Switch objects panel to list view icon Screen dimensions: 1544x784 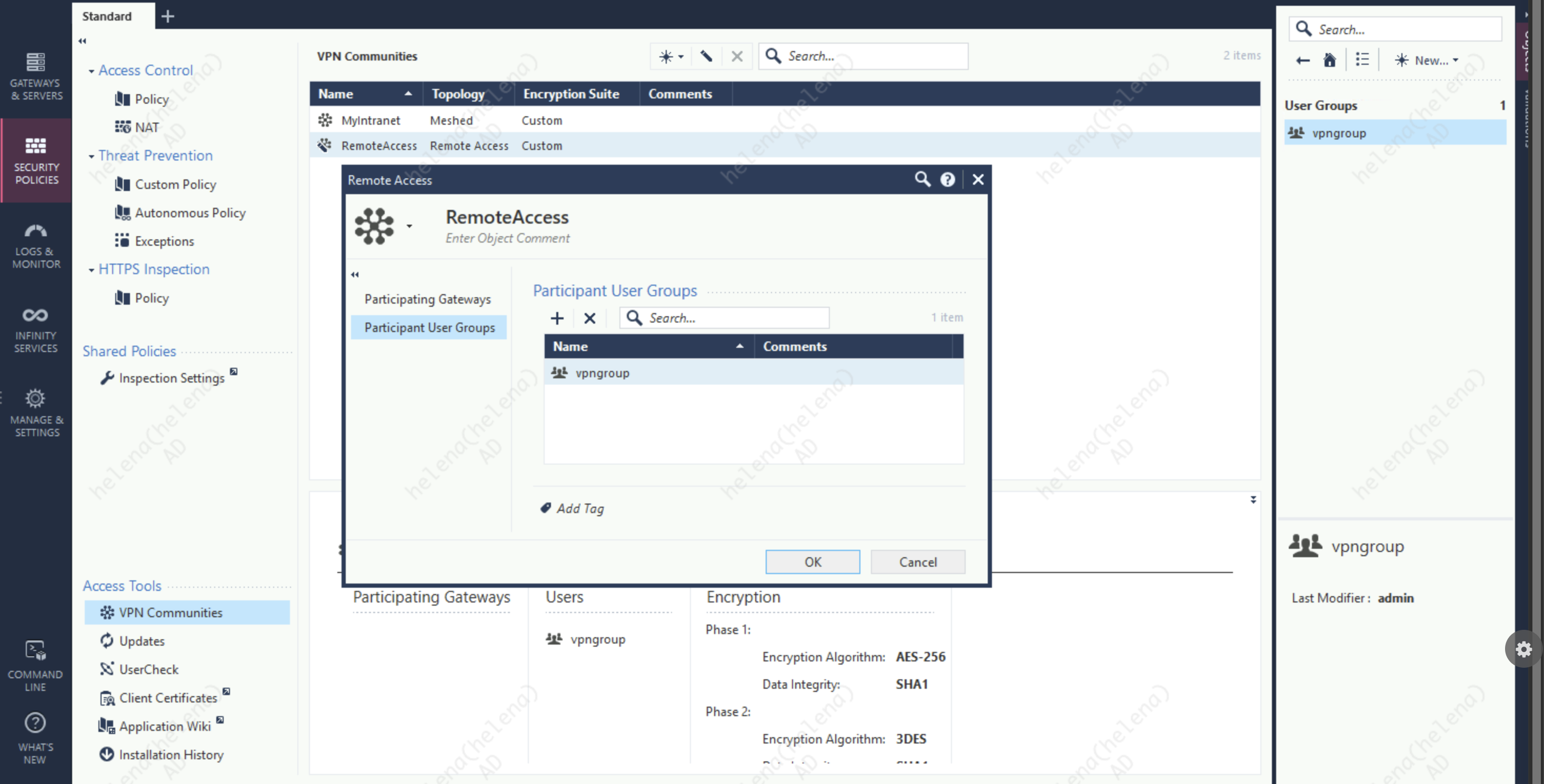(1362, 60)
